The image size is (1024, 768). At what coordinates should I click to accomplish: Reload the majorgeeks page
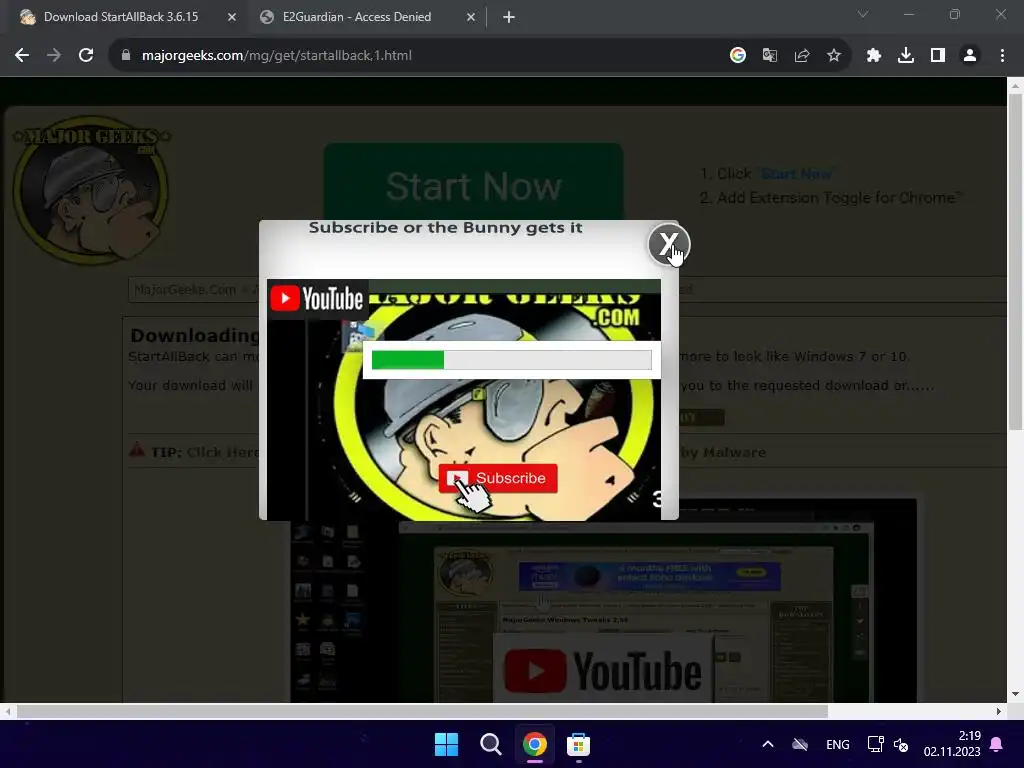(x=86, y=56)
